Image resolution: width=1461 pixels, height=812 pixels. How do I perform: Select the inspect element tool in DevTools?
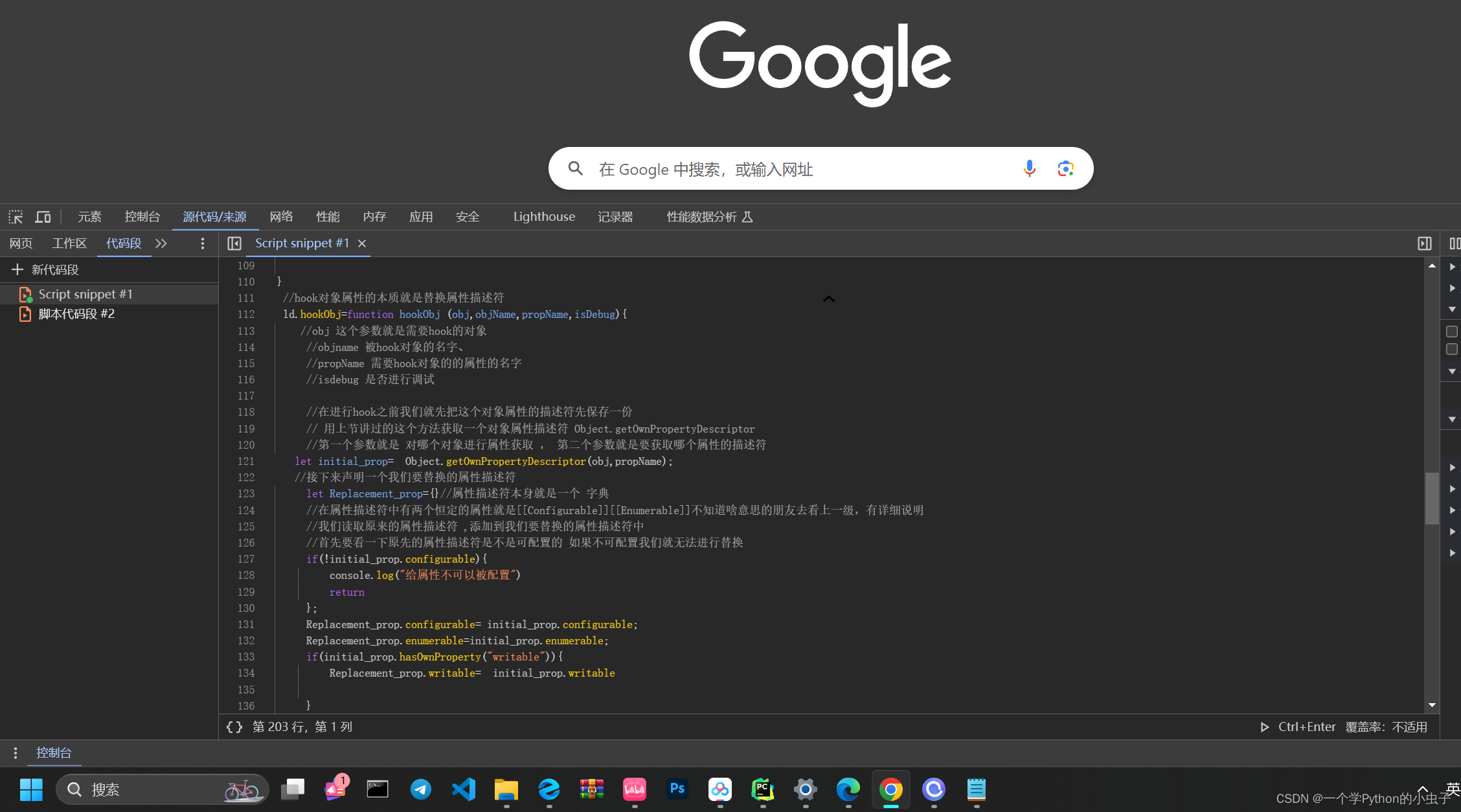point(15,216)
